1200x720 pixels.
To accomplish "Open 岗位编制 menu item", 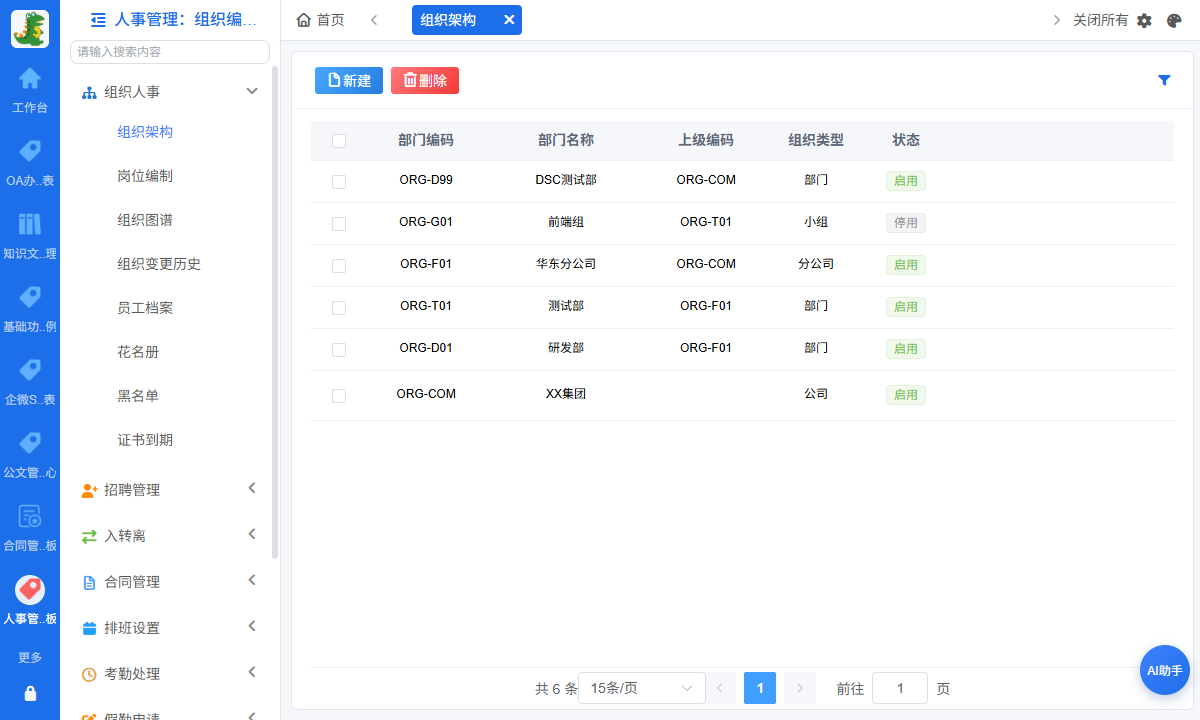I will [x=145, y=176].
